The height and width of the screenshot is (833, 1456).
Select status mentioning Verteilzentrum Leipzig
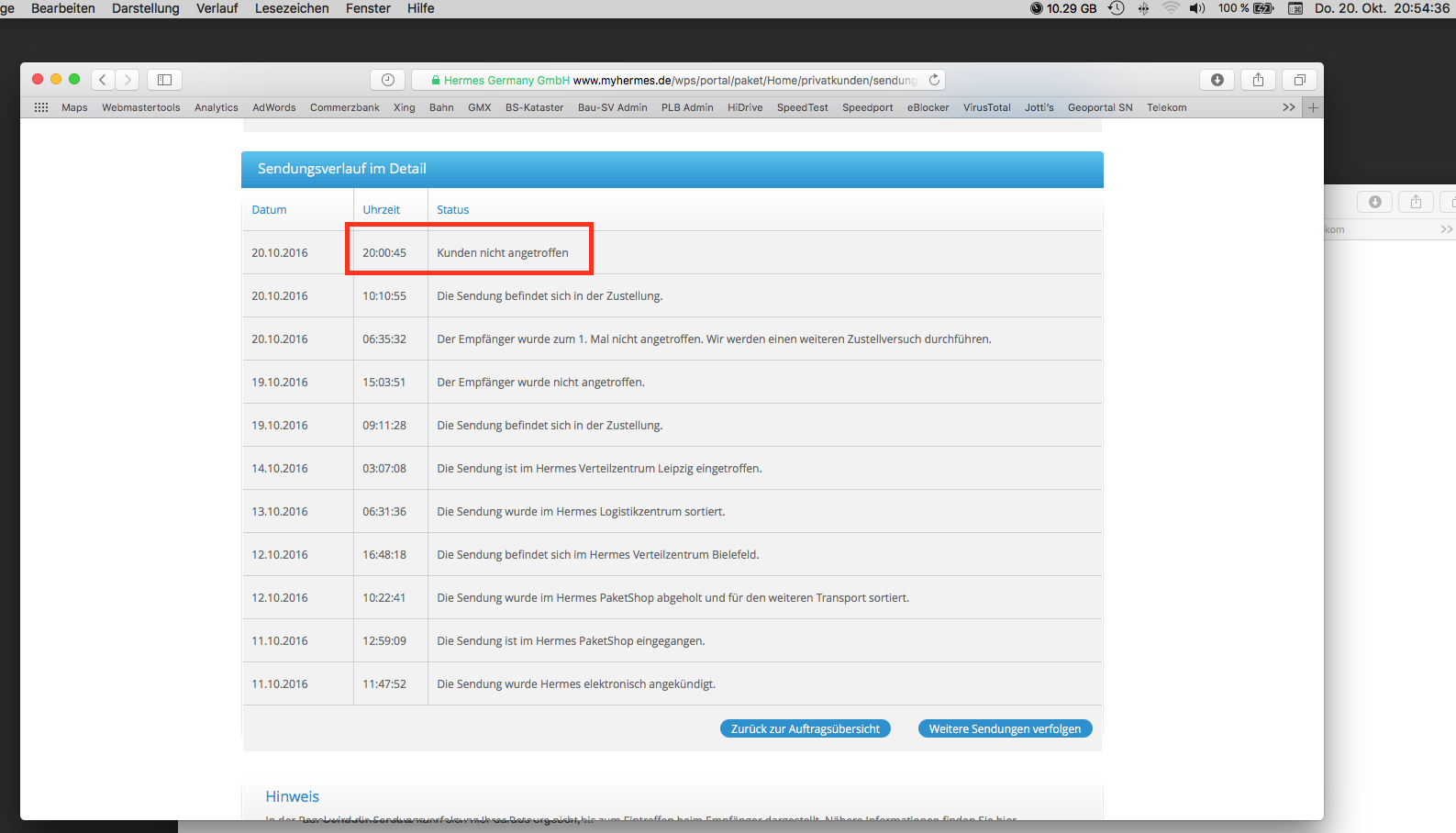(x=599, y=468)
